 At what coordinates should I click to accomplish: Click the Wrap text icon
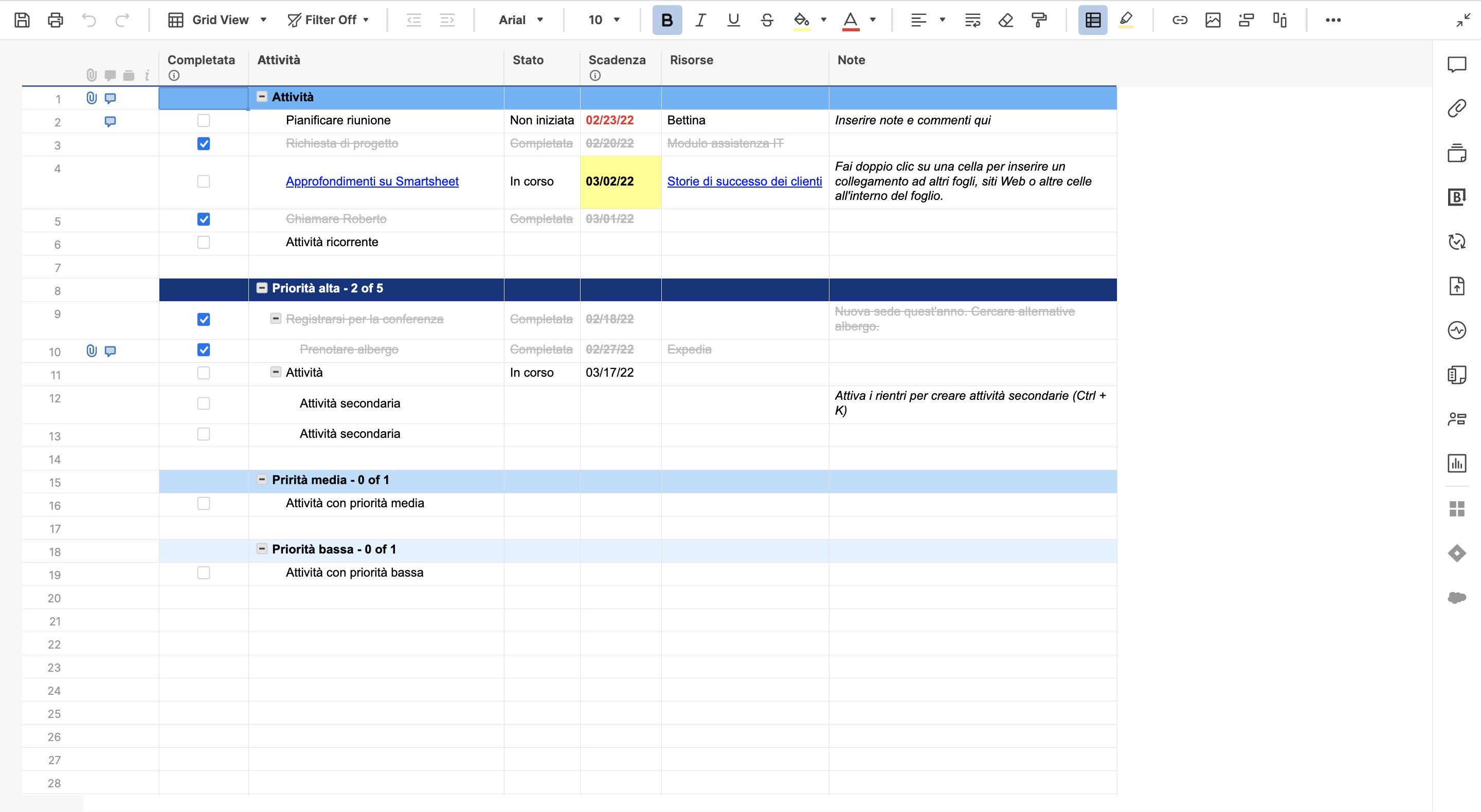pyautogui.click(x=973, y=20)
